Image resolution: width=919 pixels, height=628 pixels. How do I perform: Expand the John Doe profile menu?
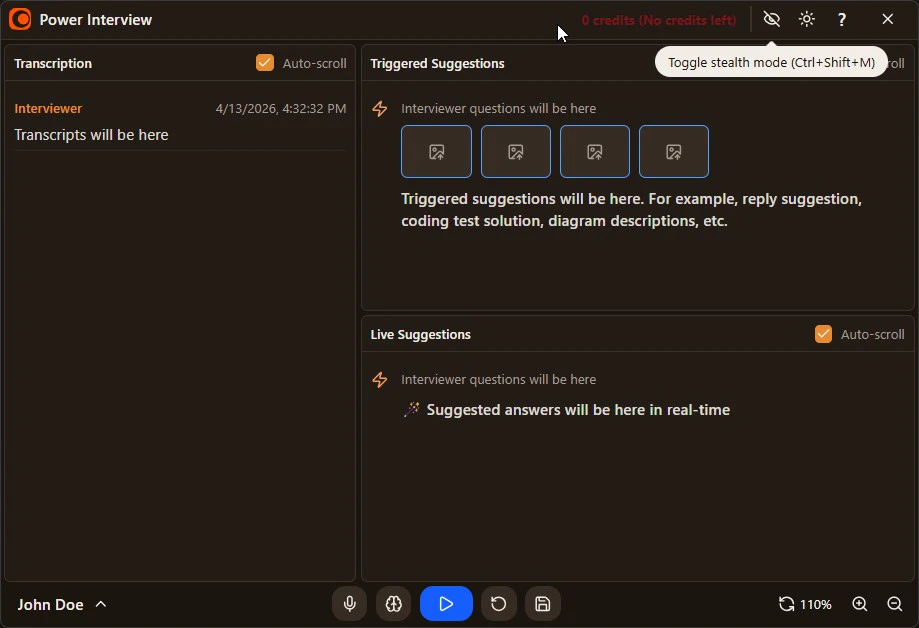(x=62, y=605)
